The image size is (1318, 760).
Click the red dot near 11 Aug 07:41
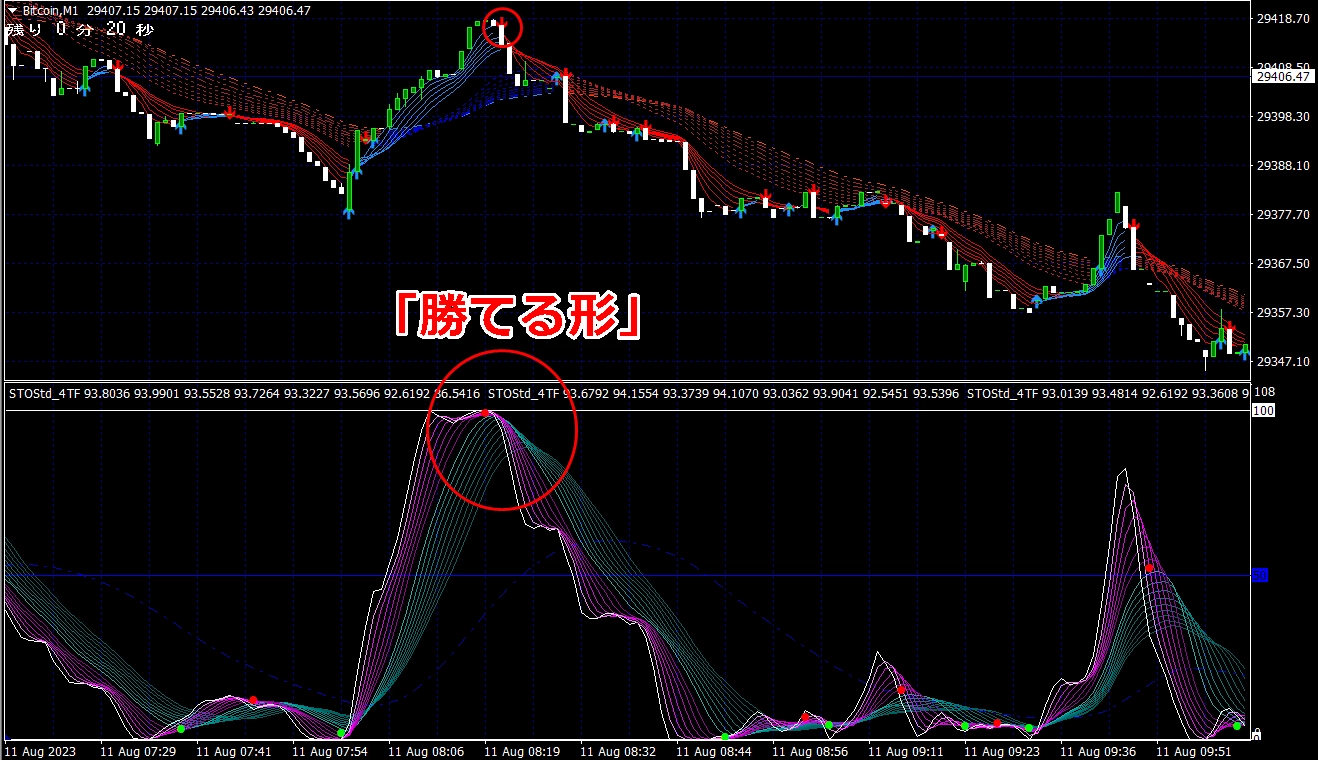point(253,700)
